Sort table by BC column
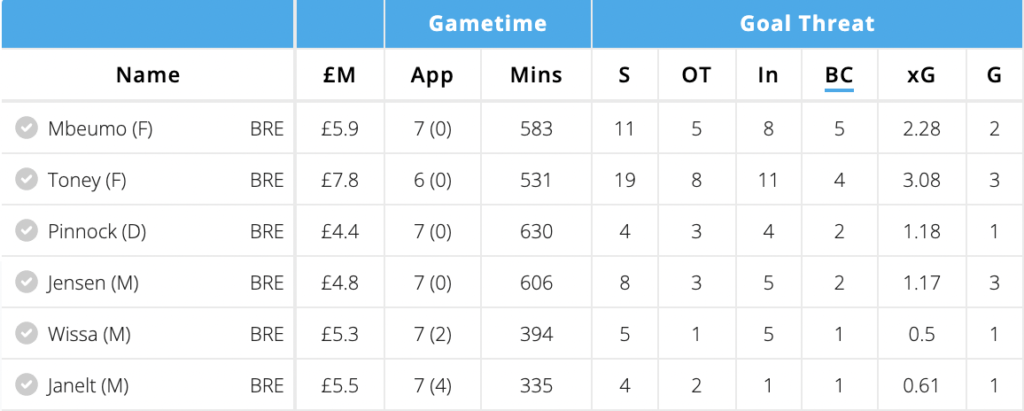Screen dimensions: 1024x411 pyautogui.click(x=839, y=75)
